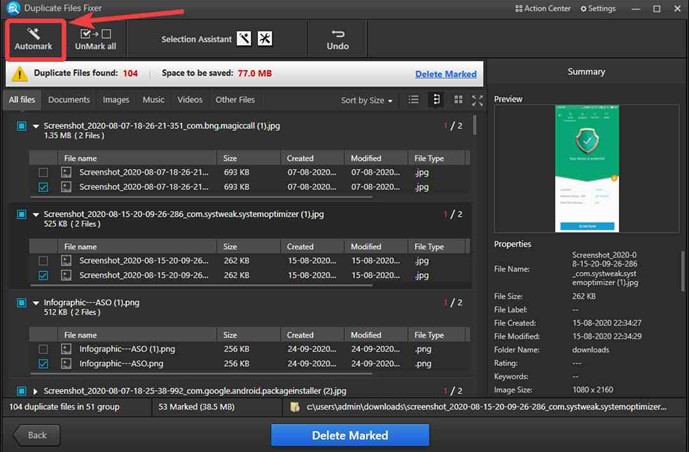Click image icon of unchecked 693 KB screenshot

pyautogui.click(x=66, y=172)
